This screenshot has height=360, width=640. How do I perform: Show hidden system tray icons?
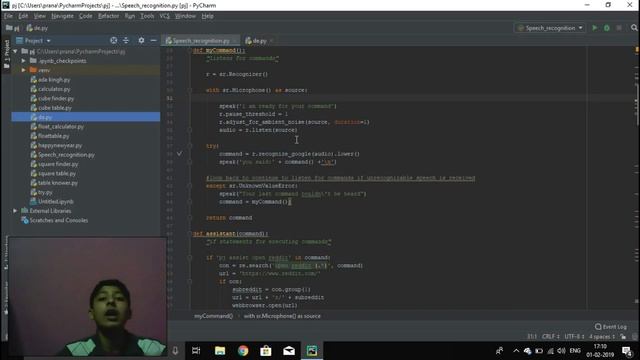coord(516,351)
